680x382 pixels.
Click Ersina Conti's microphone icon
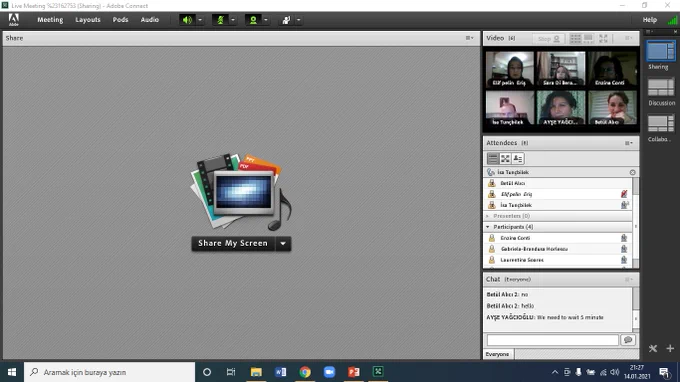pos(624,238)
